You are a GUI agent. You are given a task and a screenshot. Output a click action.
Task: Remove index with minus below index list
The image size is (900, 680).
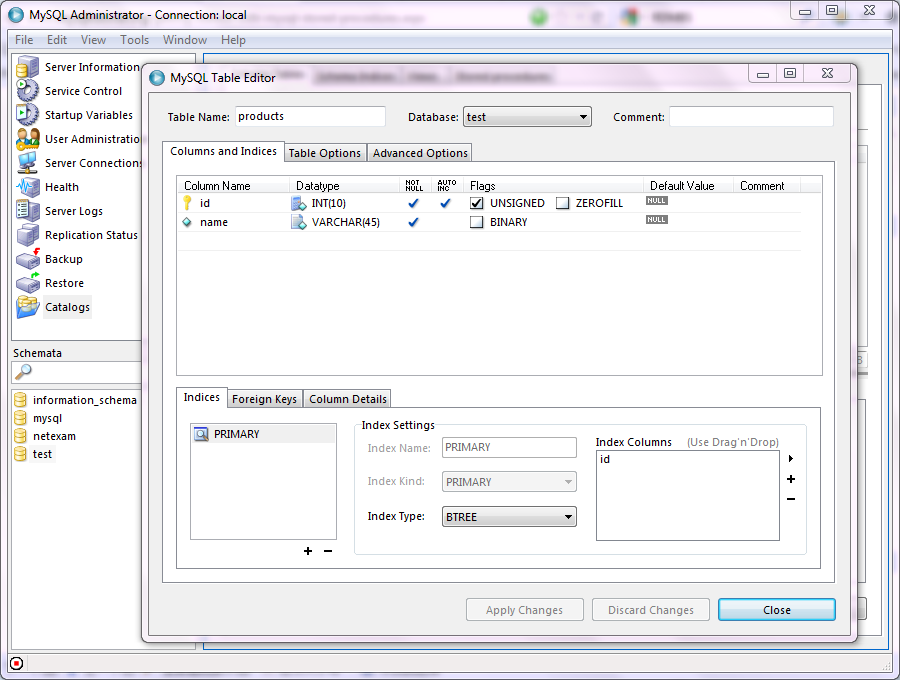coord(328,551)
